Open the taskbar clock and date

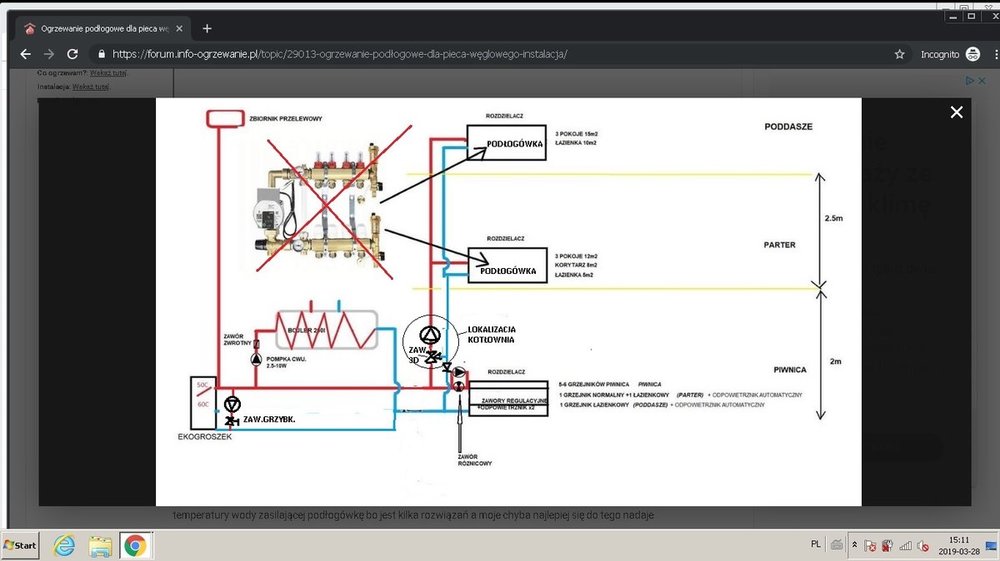pyautogui.click(x=966, y=545)
